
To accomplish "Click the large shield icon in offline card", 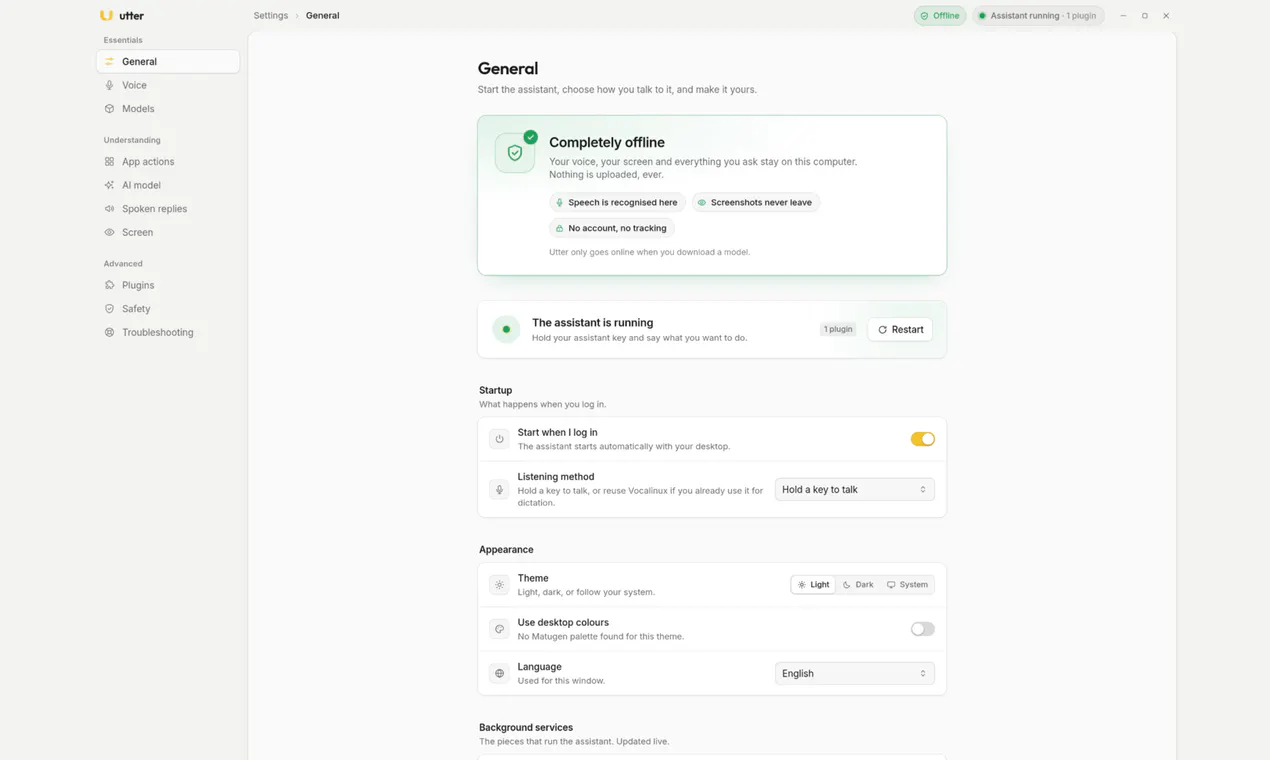I will pos(515,153).
